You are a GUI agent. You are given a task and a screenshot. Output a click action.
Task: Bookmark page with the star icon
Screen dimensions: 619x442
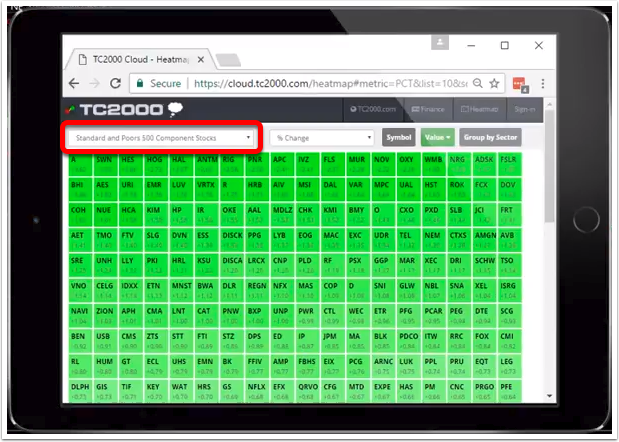pyautogui.click(x=494, y=83)
